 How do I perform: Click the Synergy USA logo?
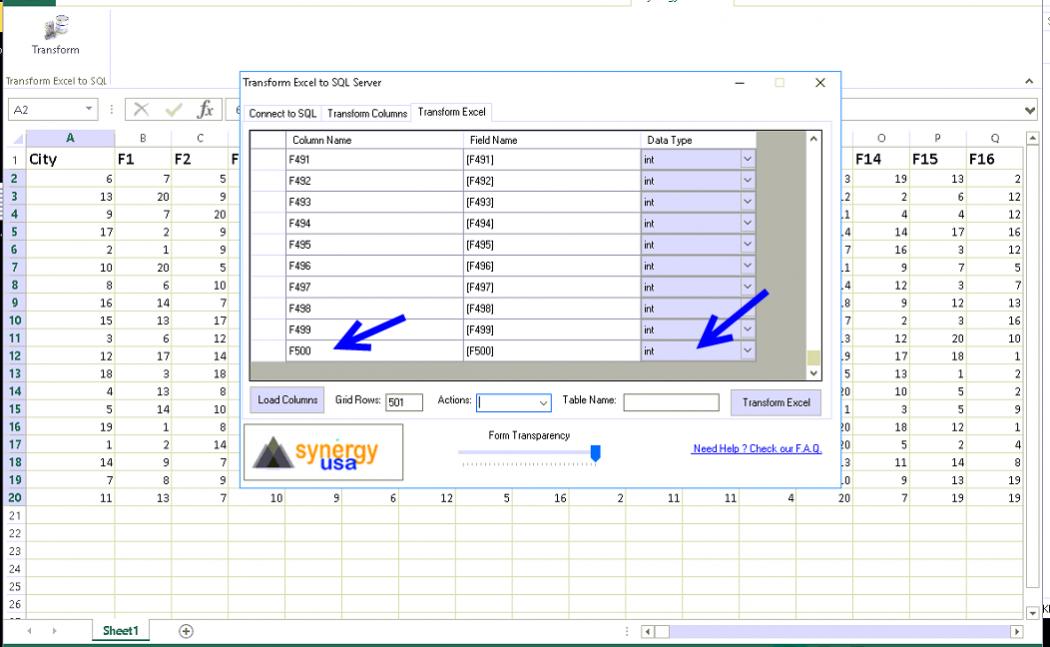point(323,452)
